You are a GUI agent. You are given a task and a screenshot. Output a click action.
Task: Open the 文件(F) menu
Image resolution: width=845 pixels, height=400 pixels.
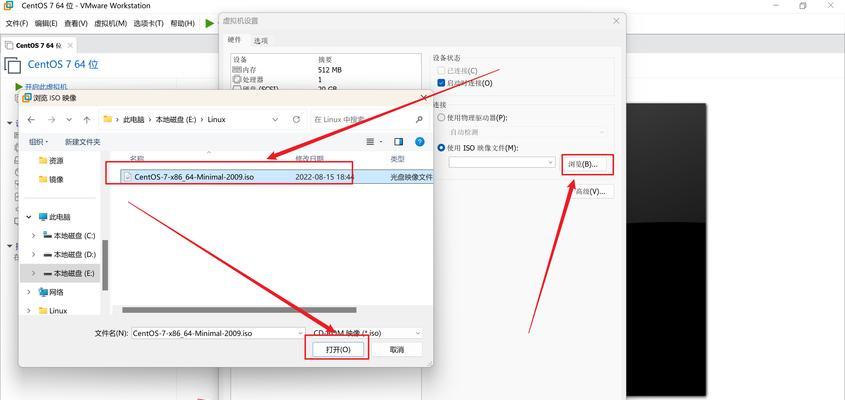click(x=17, y=24)
